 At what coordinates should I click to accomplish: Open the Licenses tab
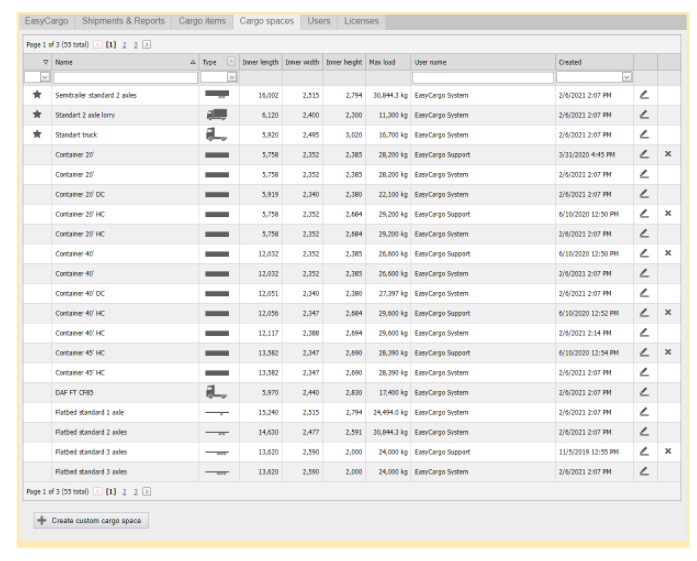point(361,21)
